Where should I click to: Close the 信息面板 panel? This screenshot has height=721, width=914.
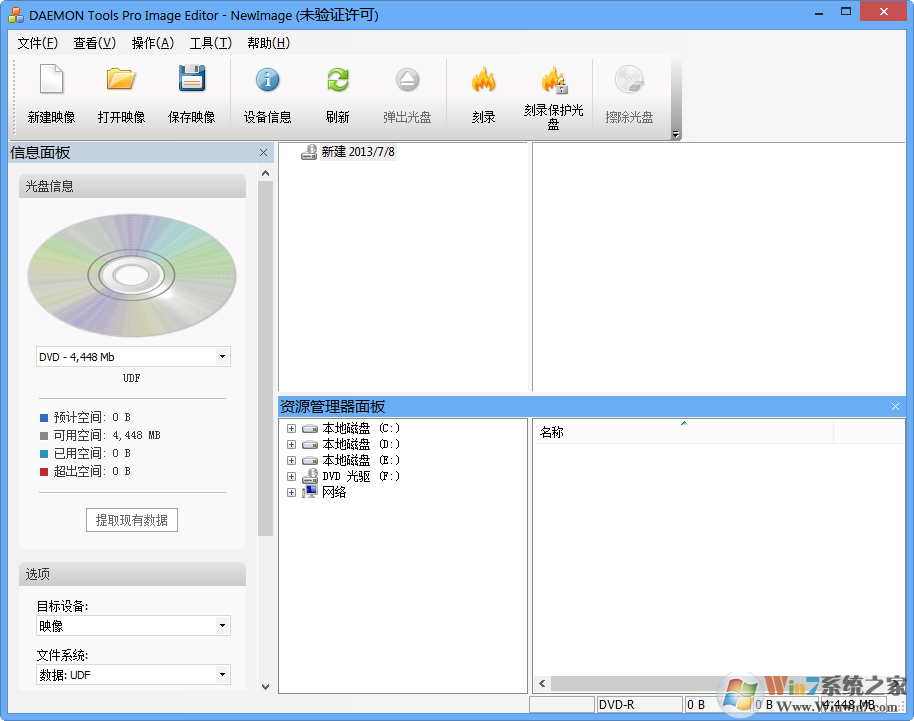pos(263,153)
